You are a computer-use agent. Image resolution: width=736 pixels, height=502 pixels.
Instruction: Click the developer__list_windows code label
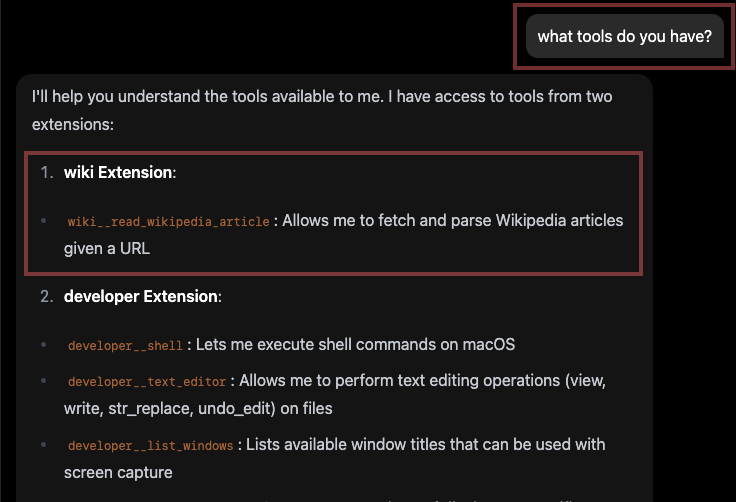click(150, 445)
